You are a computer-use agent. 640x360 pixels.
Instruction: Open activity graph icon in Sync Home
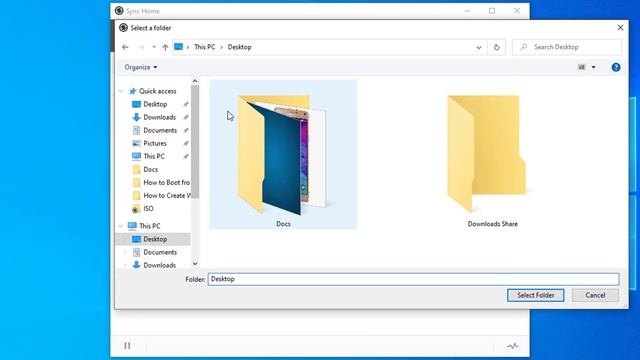coord(513,346)
